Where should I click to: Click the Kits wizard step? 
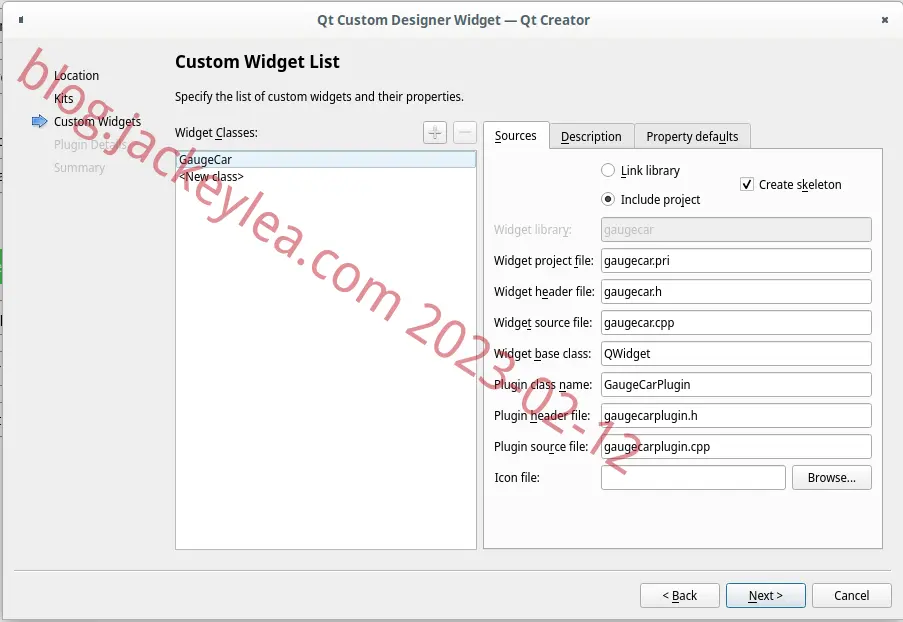64,98
